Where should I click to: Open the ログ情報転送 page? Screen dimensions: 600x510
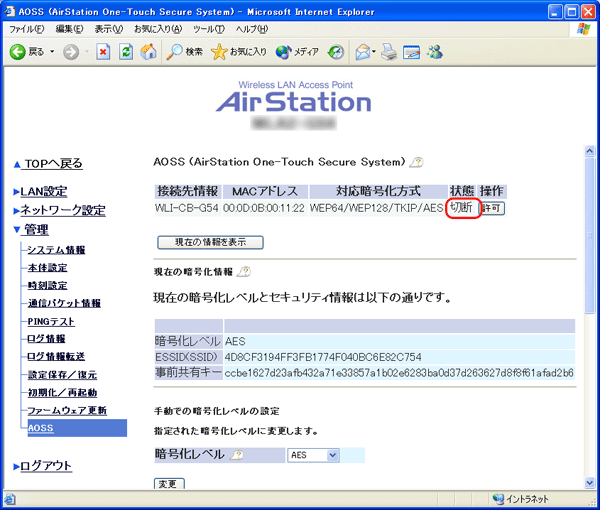[56, 357]
